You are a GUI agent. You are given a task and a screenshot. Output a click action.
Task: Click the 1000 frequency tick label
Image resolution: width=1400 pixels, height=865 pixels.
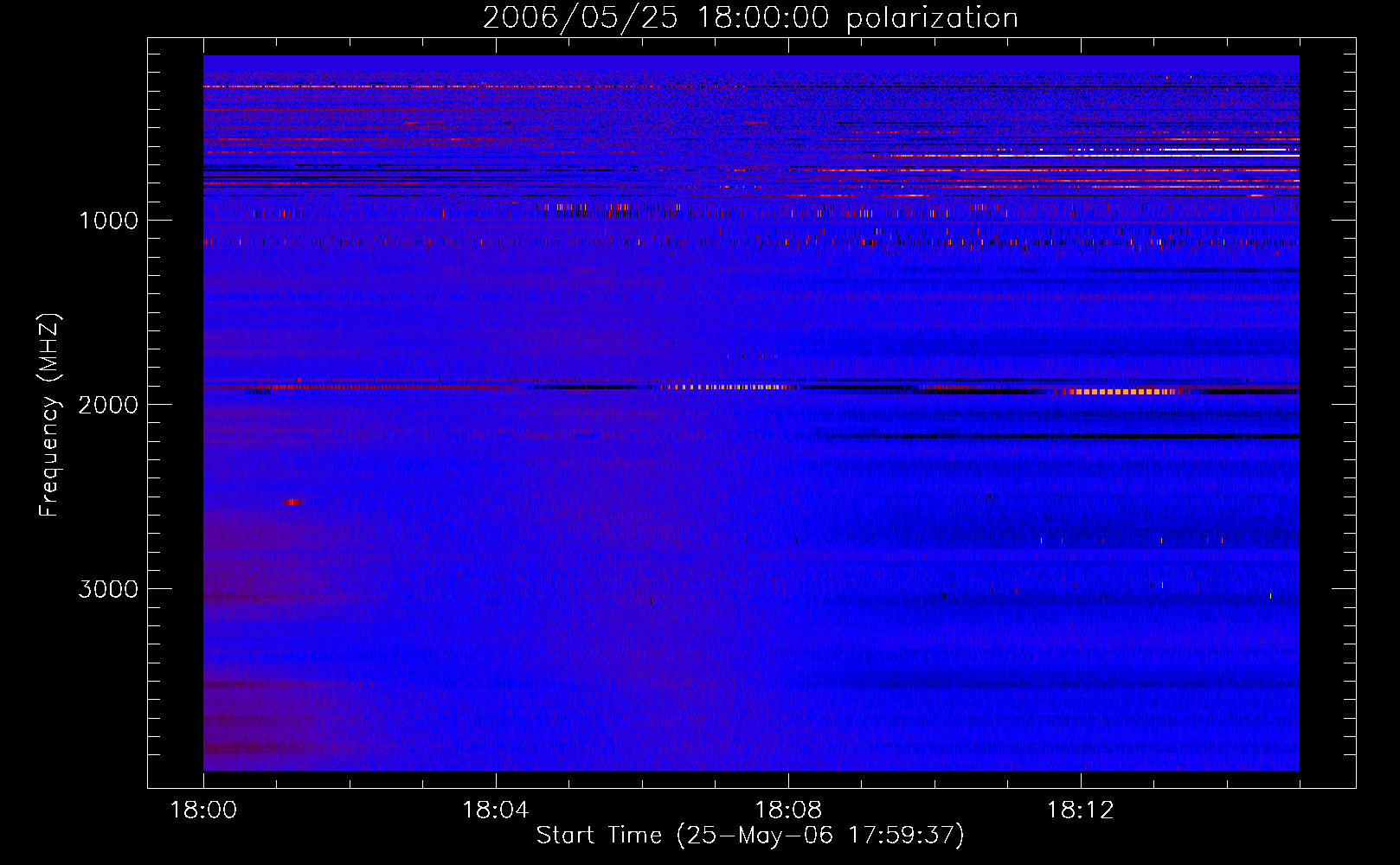(x=108, y=221)
